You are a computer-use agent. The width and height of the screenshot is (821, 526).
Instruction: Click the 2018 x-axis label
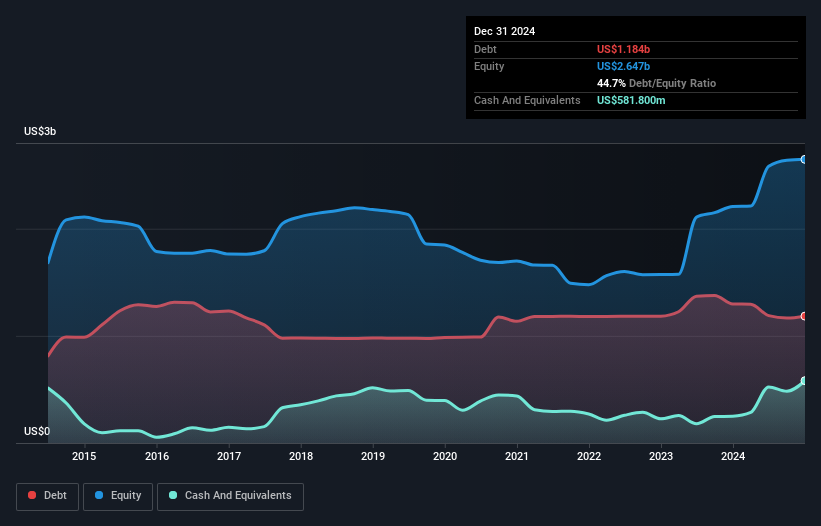click(x=301, y=456)
